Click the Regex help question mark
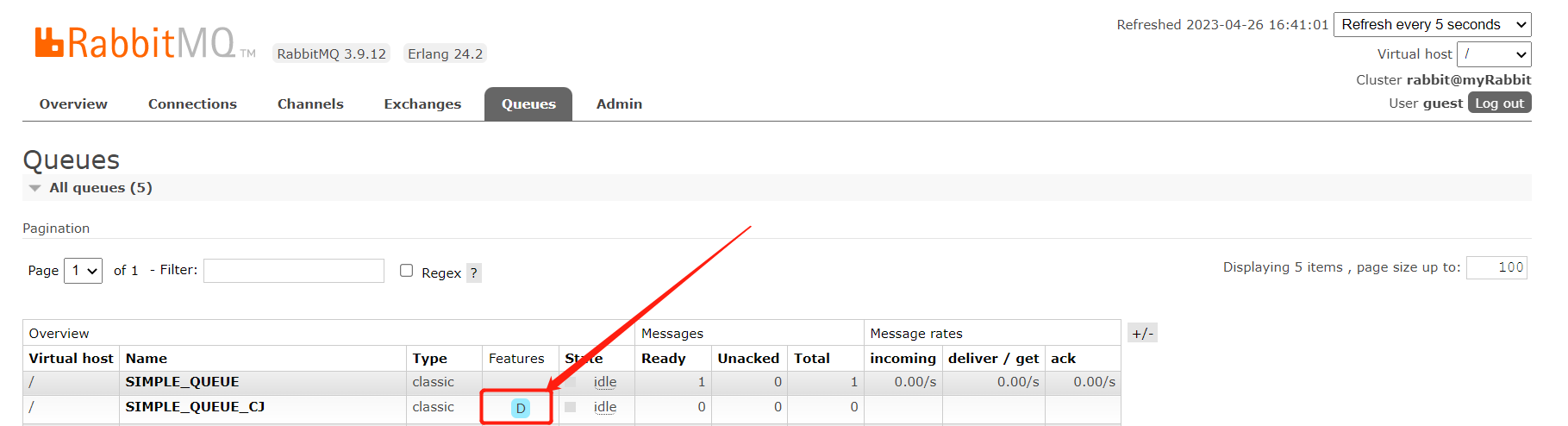Viewport: 1568px width, 426px height. pyautogui.click(x=473, y=273)
